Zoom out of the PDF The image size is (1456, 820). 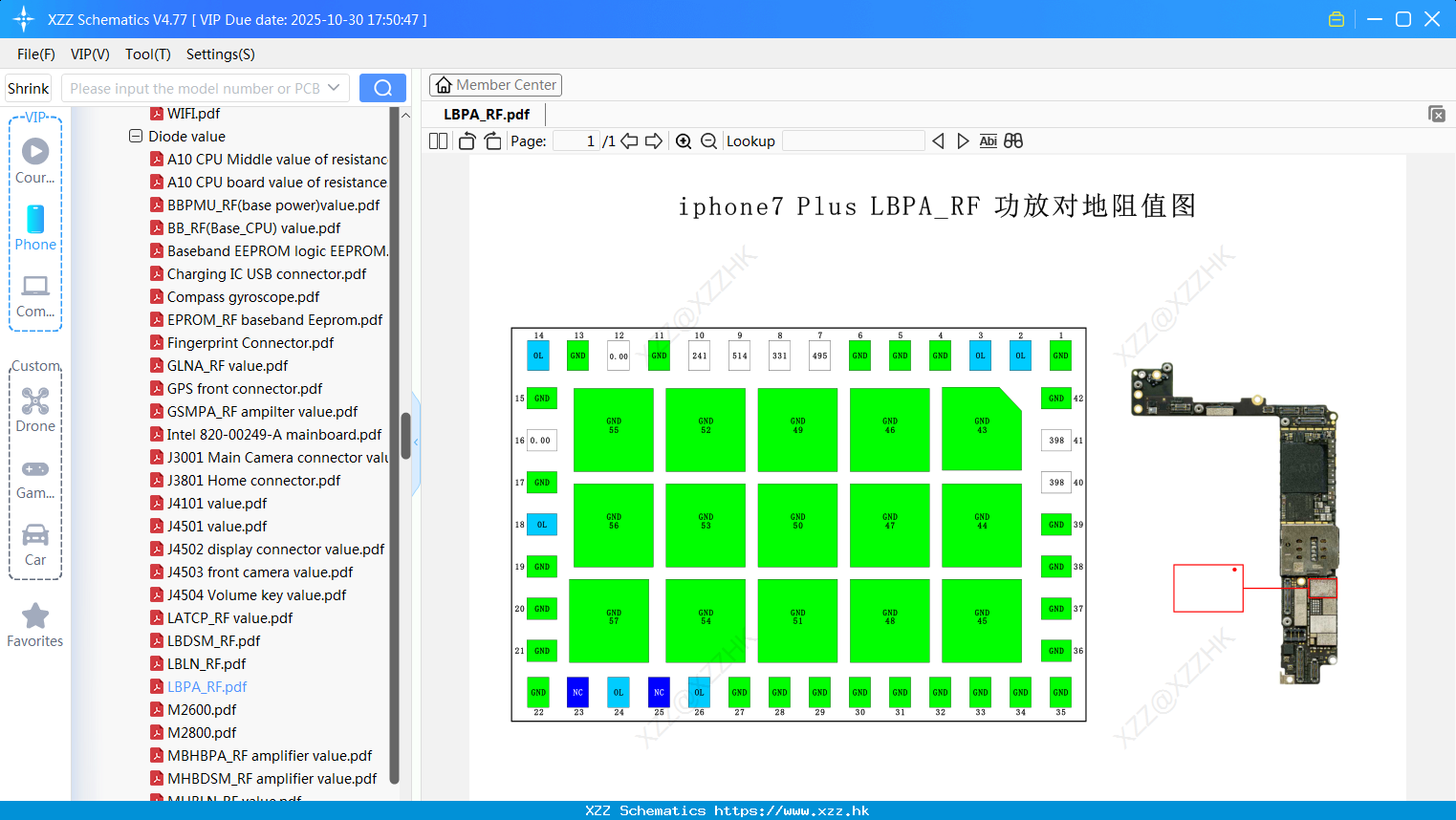[708, 140]
